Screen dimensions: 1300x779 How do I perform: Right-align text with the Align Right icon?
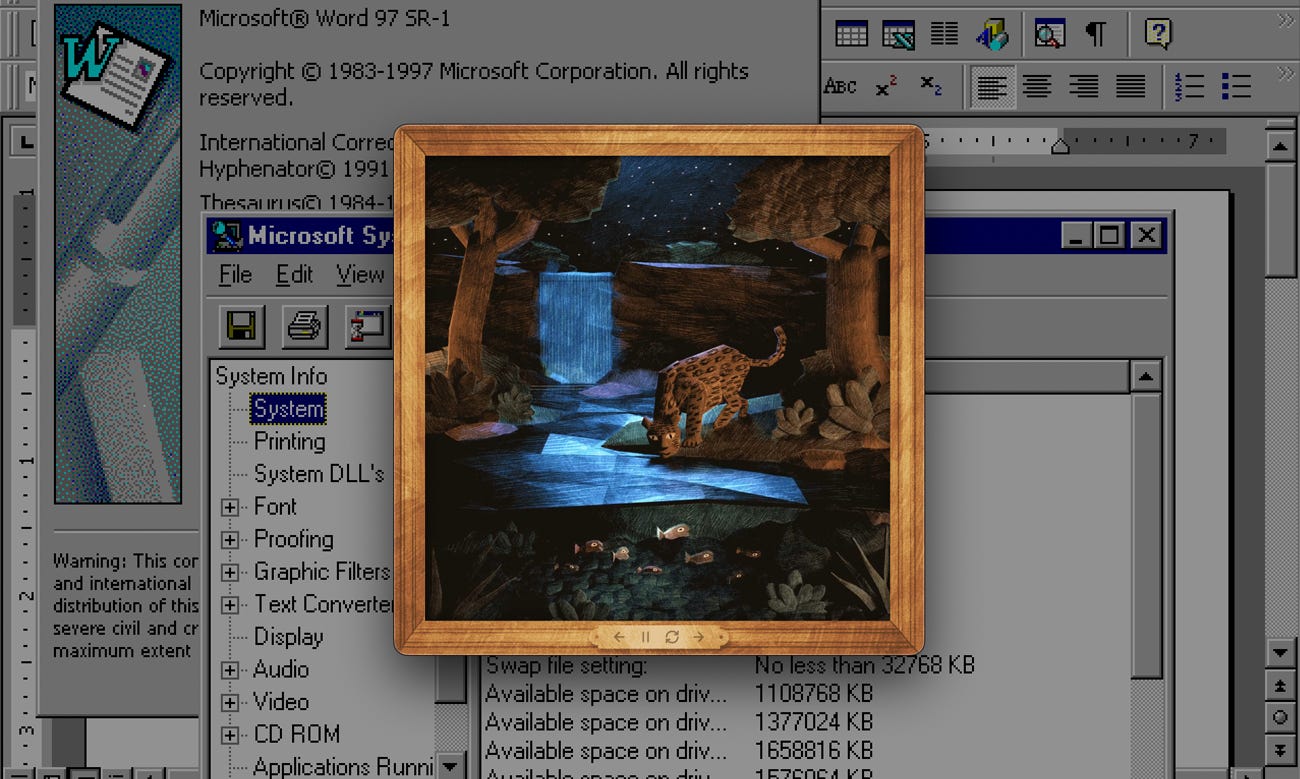click(x=1083, y=87)
